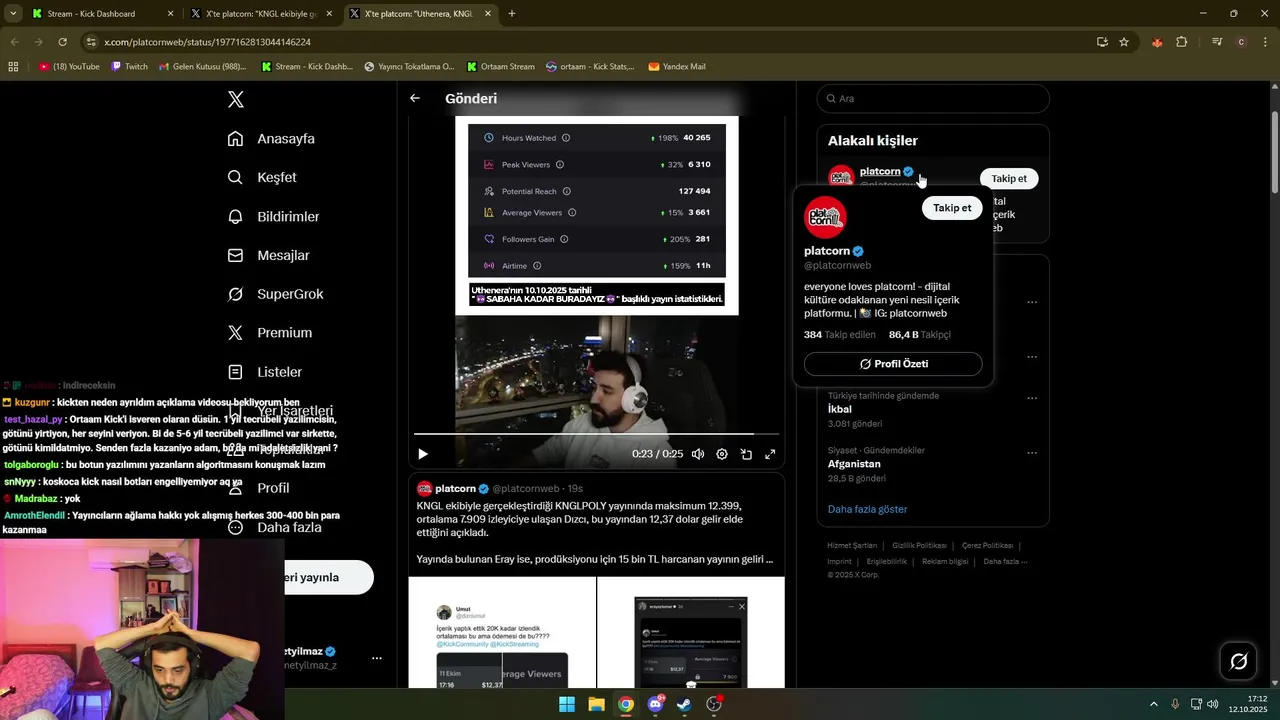Open platcorn avatar in quoted post
This screenshot has height=720, width=1280.
(424, 489)
